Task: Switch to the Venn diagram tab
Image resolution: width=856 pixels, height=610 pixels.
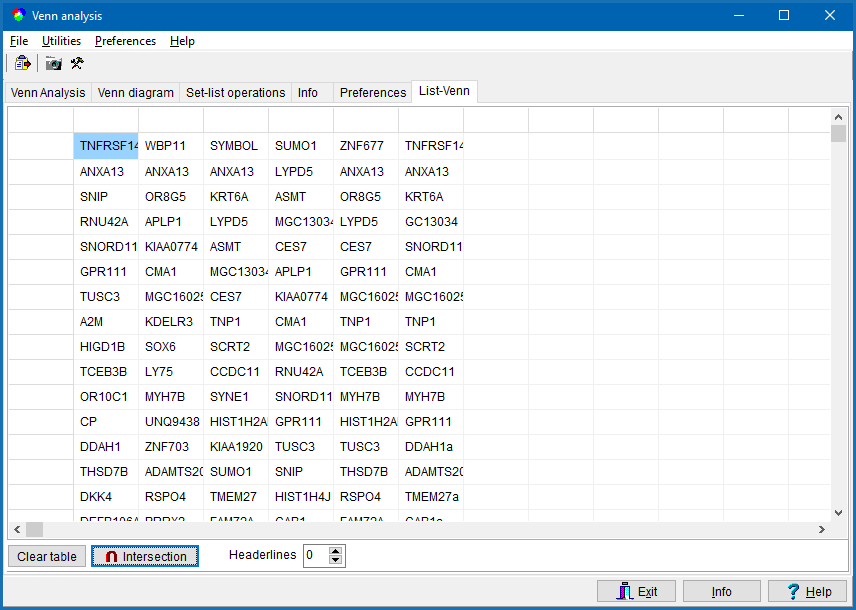Action: [x=135, y=93]
